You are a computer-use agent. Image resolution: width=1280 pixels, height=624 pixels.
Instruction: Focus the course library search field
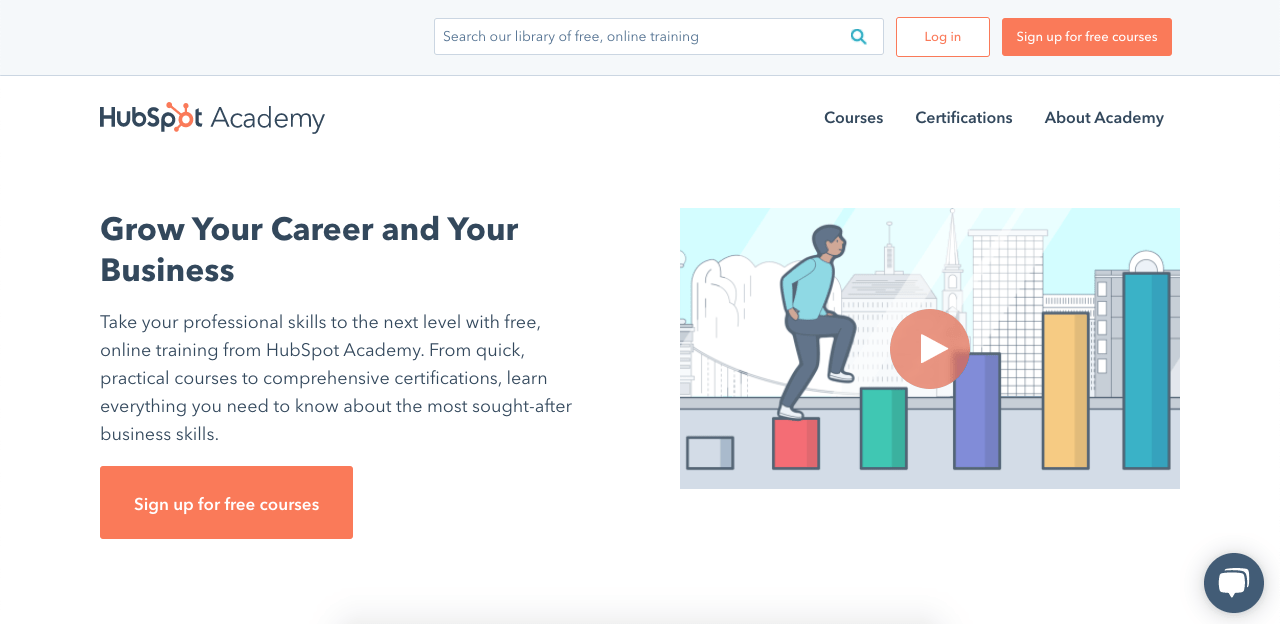coord(659,37)
